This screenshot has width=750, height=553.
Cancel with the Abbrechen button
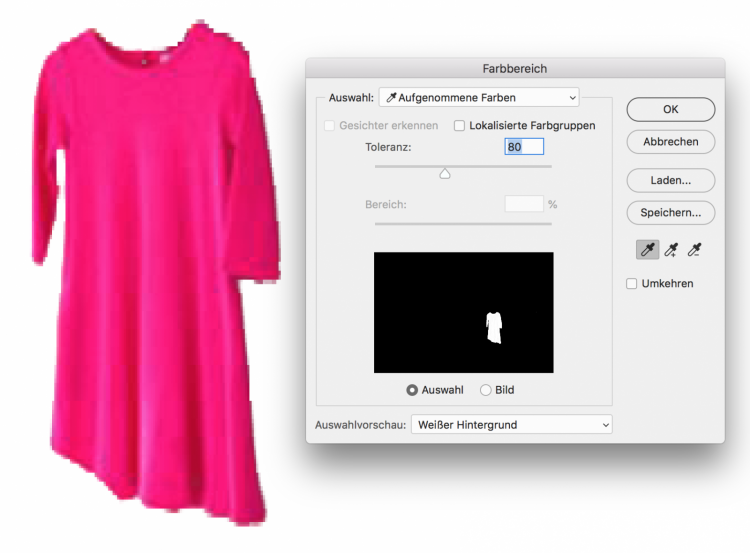[x=671, y=142]
